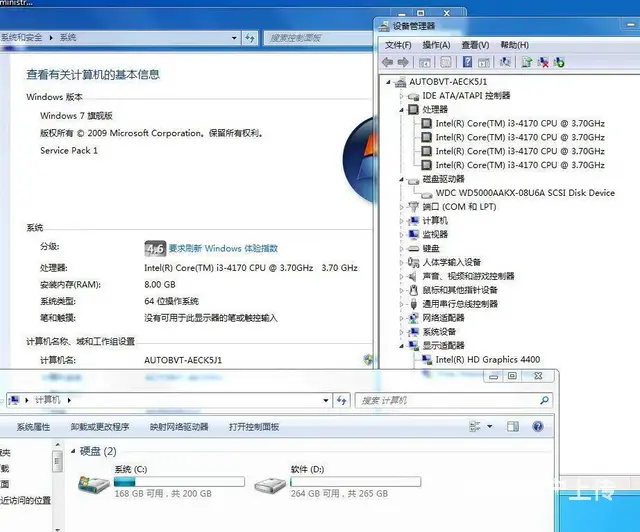Collapse the 处理器 processors node

point(402,110)
